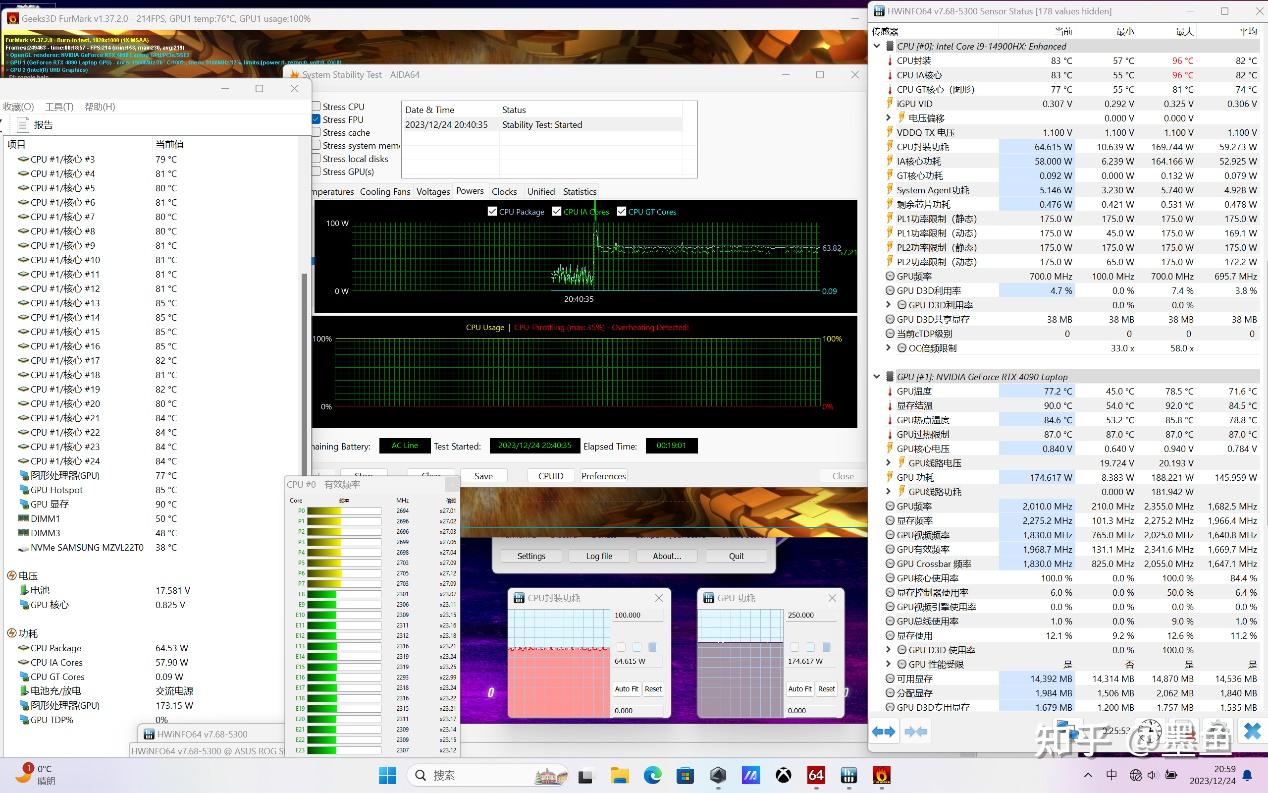Click the HWiNFO collapse-columns arrows icon

pyautogui.click(x=916, y=732)
